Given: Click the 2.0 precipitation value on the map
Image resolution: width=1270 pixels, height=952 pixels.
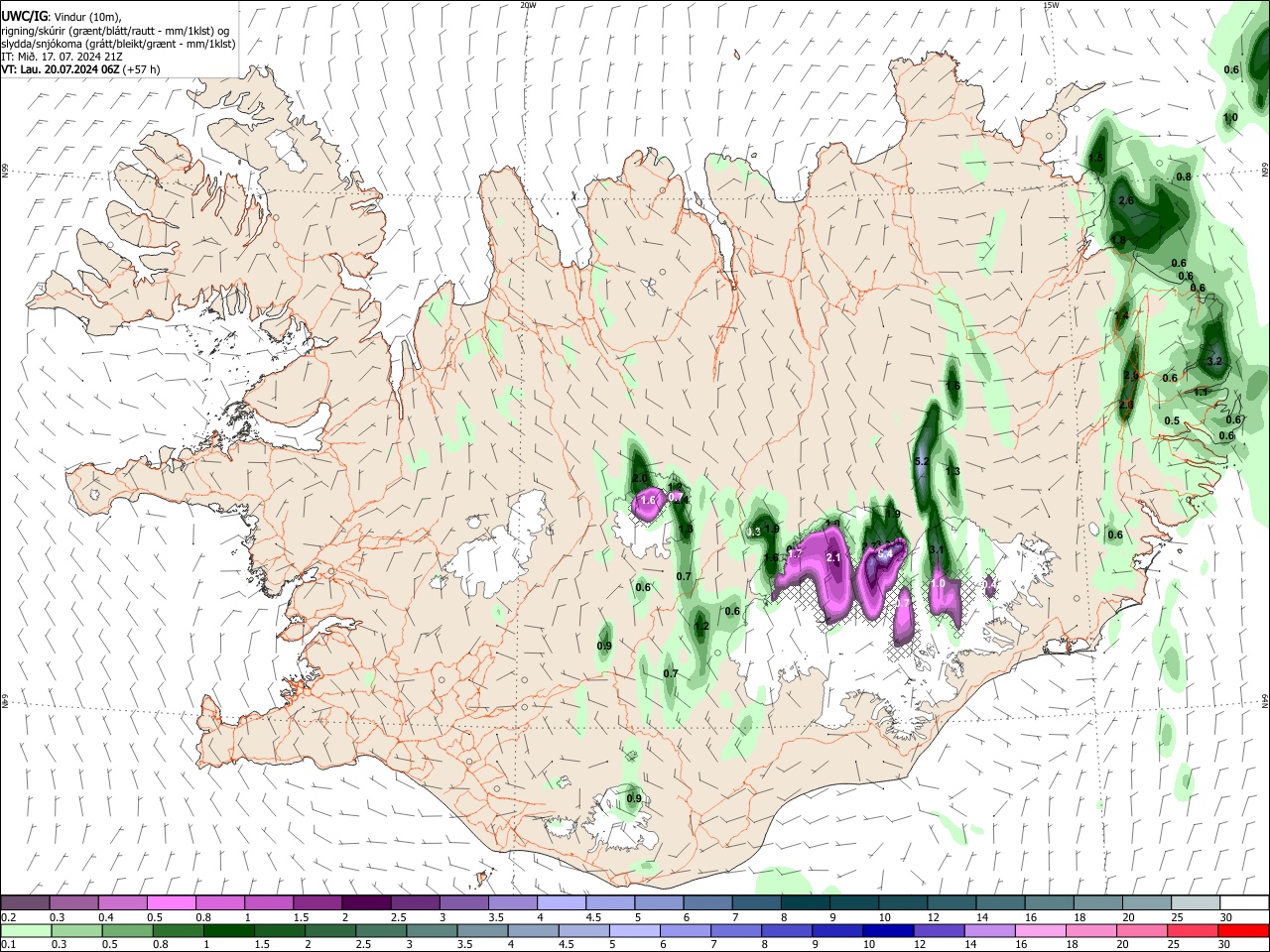Looking at the screenshot, I should click(x=640, y=479).
